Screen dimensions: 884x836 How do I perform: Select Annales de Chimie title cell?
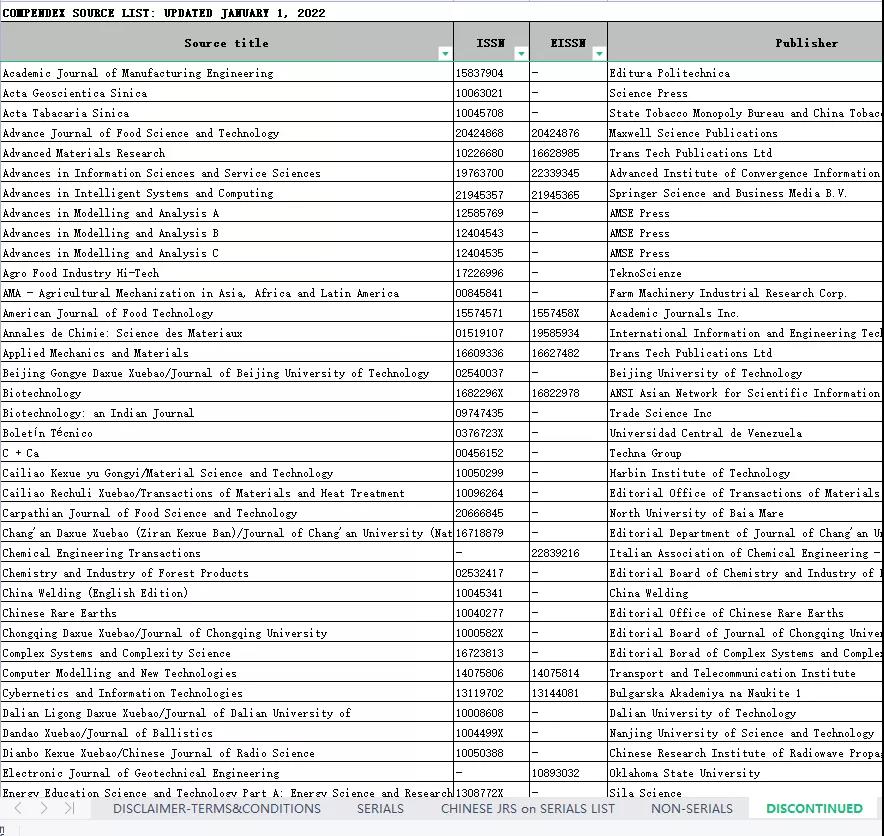tap(227, 333)
